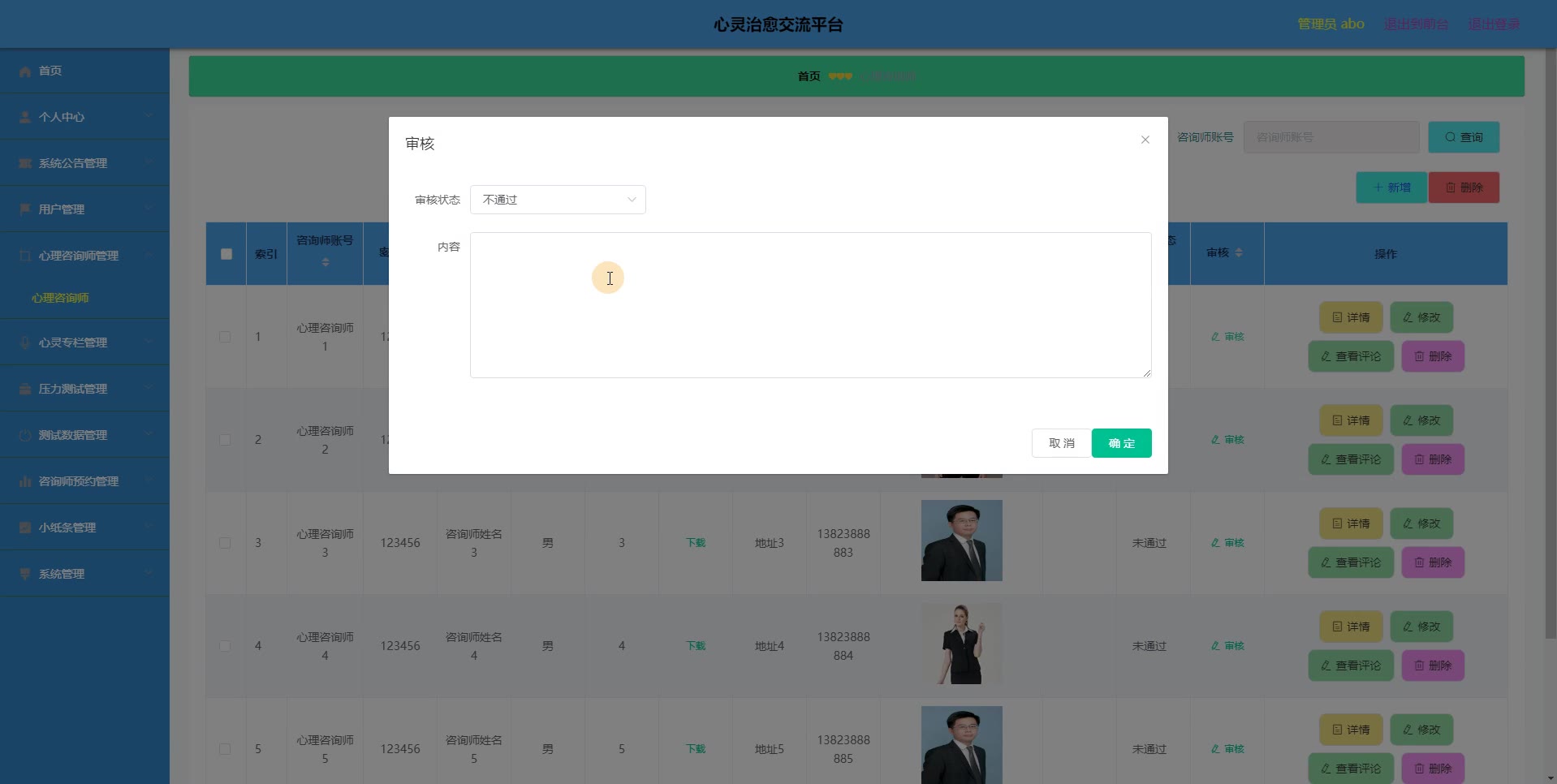Click the 下载 link in row 4
Screen dimensions: 1557x784
coord(696,646)
